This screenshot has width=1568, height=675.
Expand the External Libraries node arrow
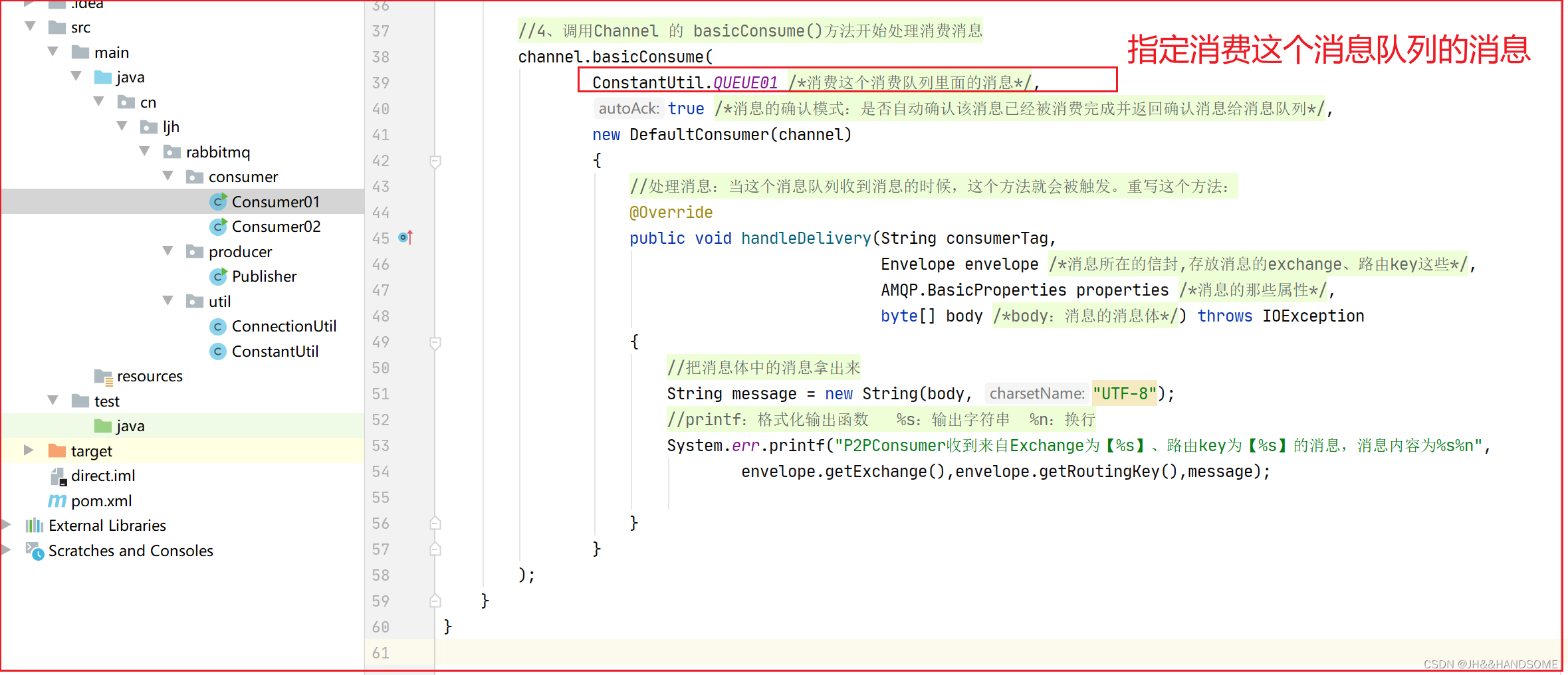[x=6, y=525]
